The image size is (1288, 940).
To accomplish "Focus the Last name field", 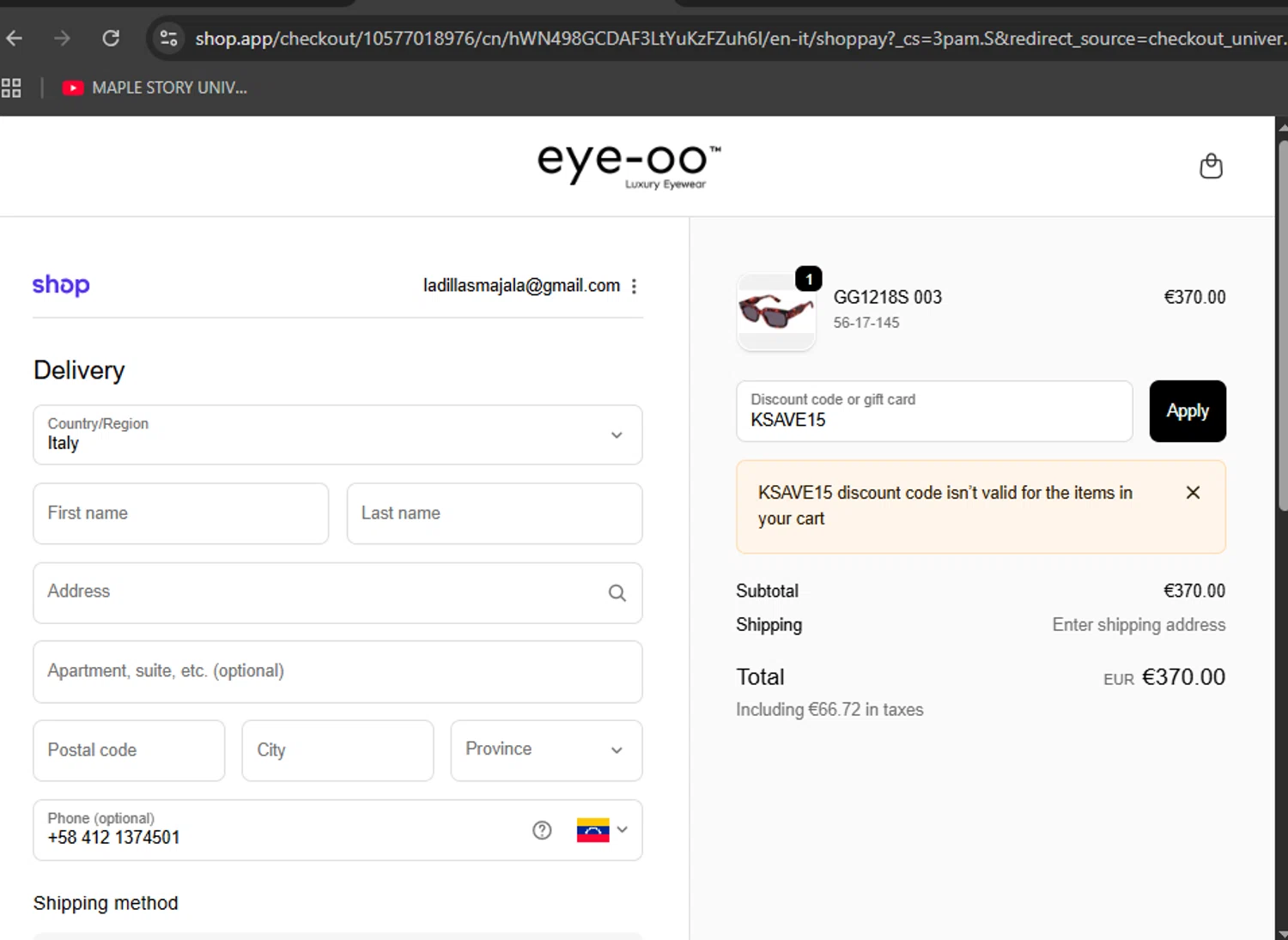I will click(x=495, y=513).
